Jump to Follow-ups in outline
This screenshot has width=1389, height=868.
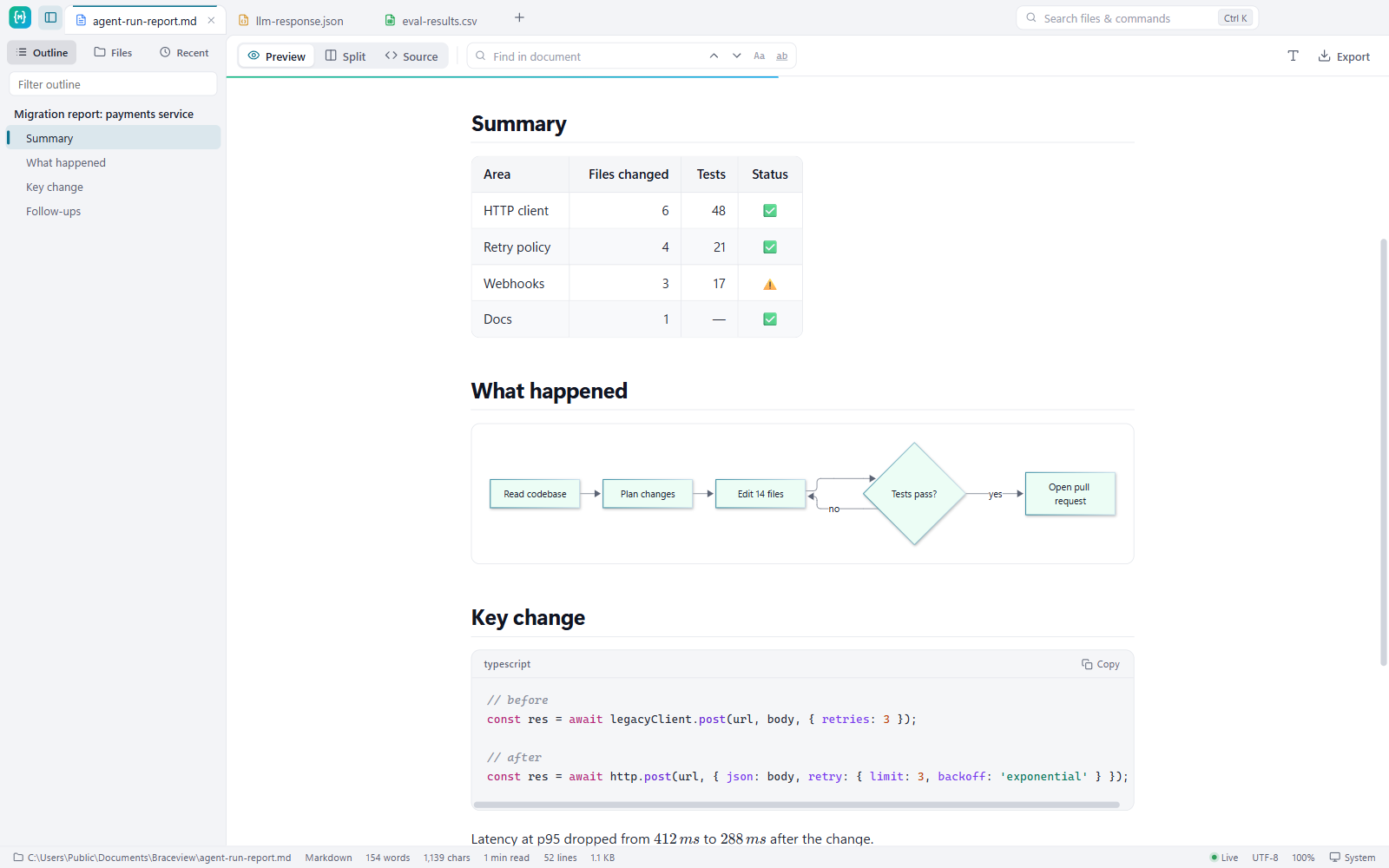pos(113,211)
